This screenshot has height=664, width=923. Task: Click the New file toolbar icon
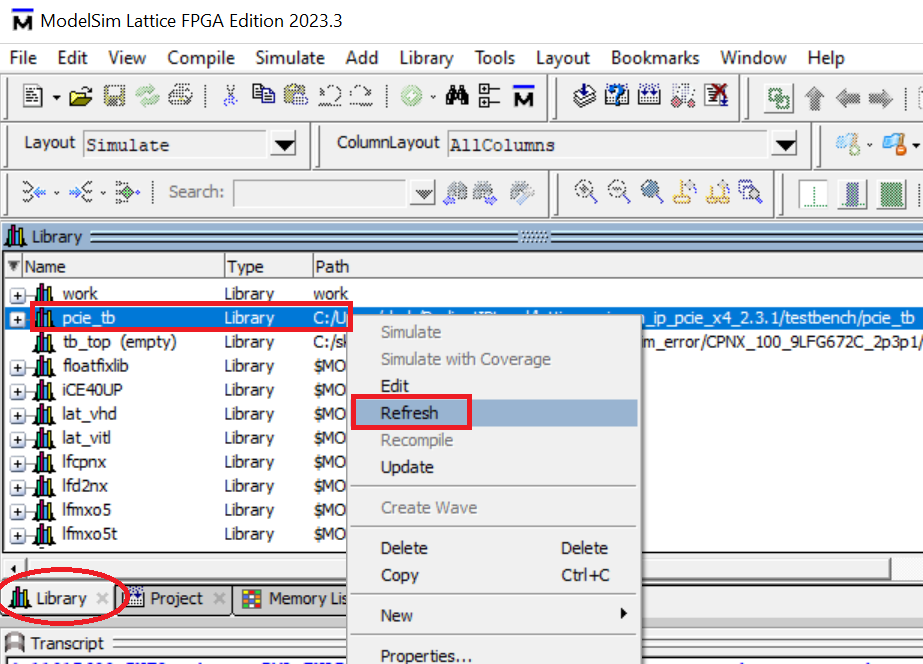pos(33,96)
